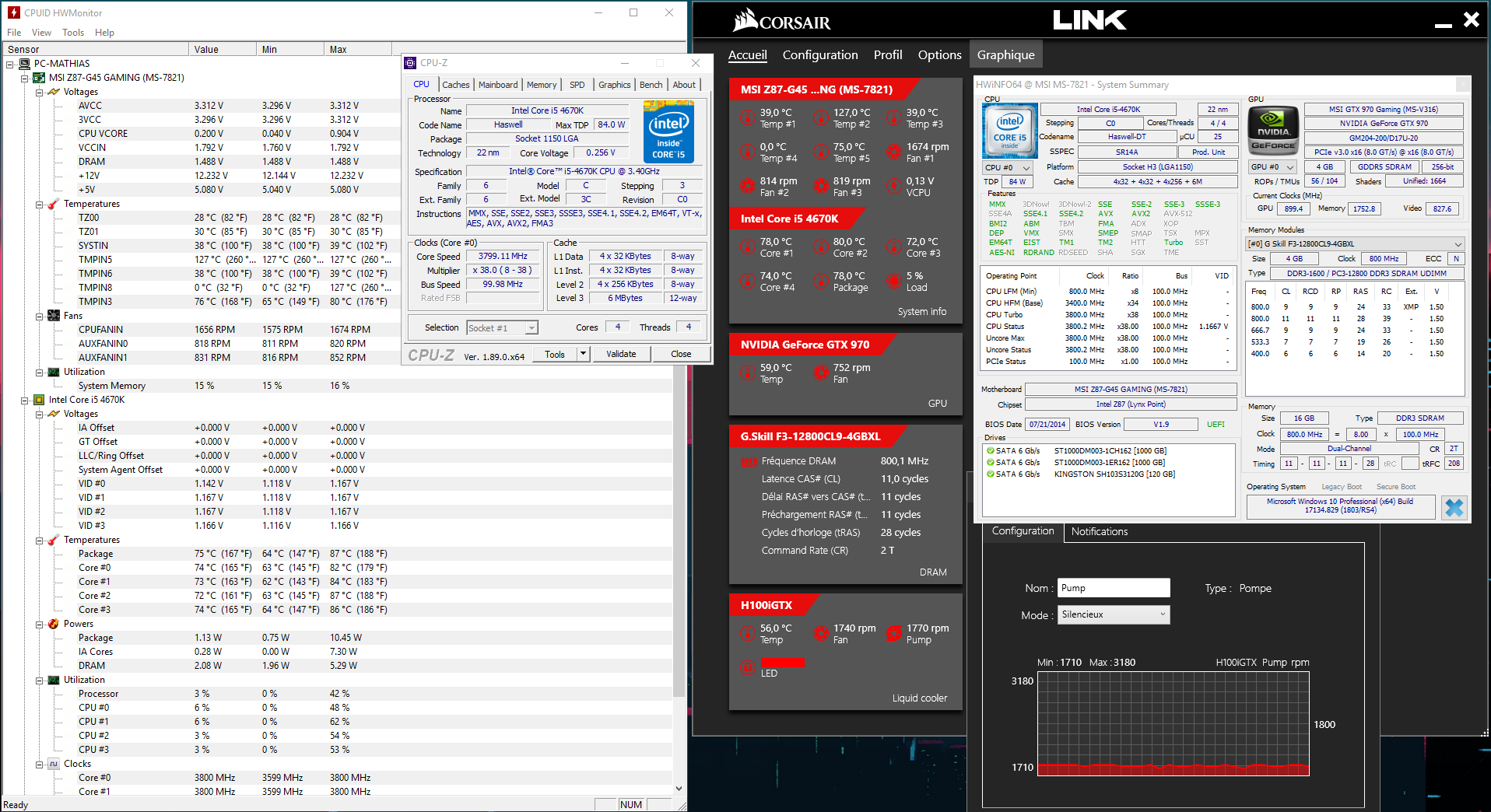Open the Memory Modules G Skill dropdown
This screenshot has height=812, width=1491.
tap(1356, 243)
